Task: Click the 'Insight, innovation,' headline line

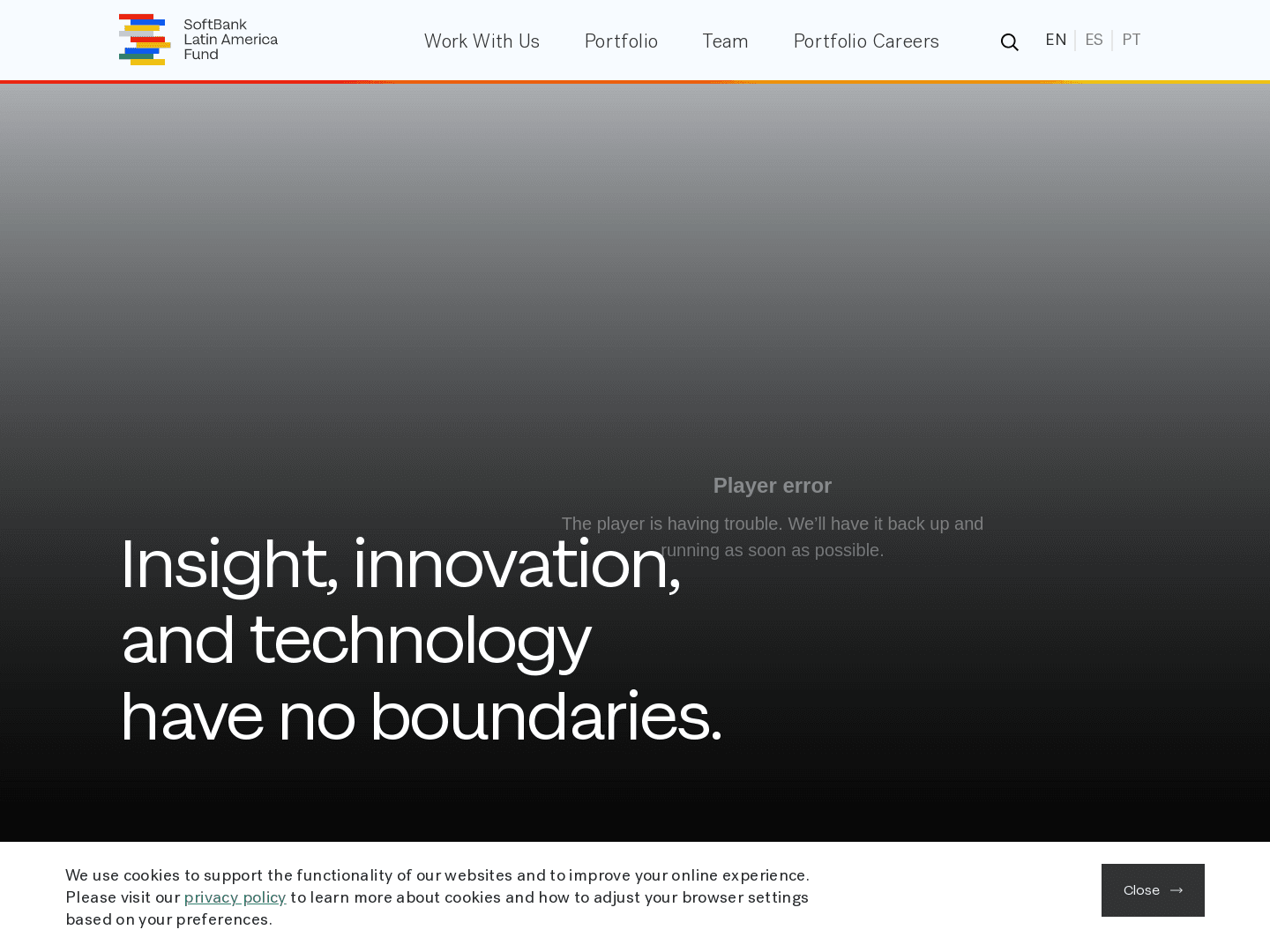Action: pos(400,564)
